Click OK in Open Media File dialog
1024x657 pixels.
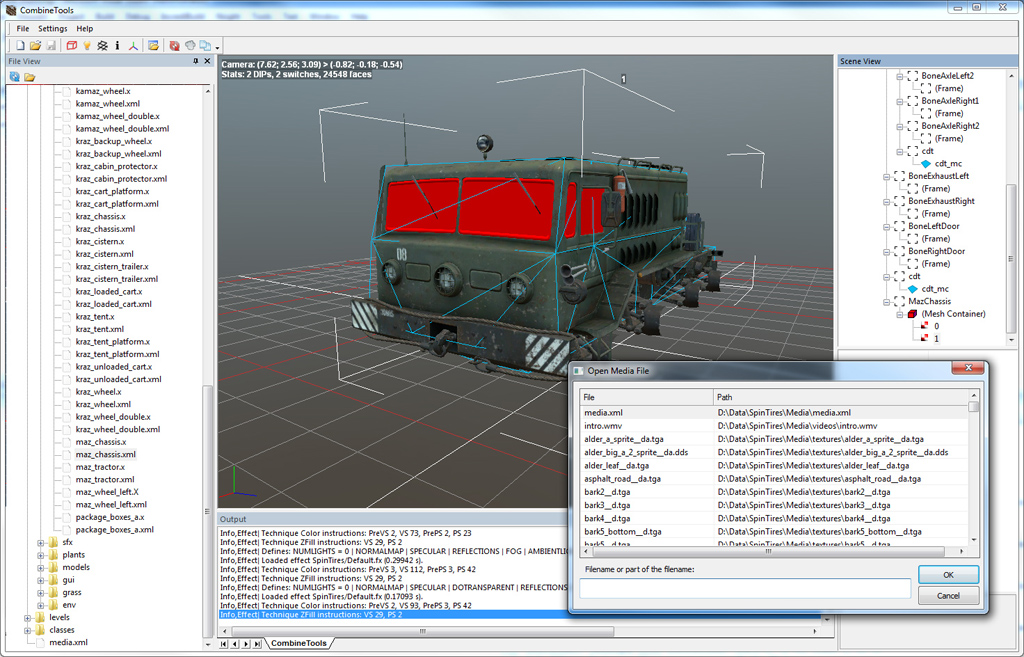click(x=948, y=575)
